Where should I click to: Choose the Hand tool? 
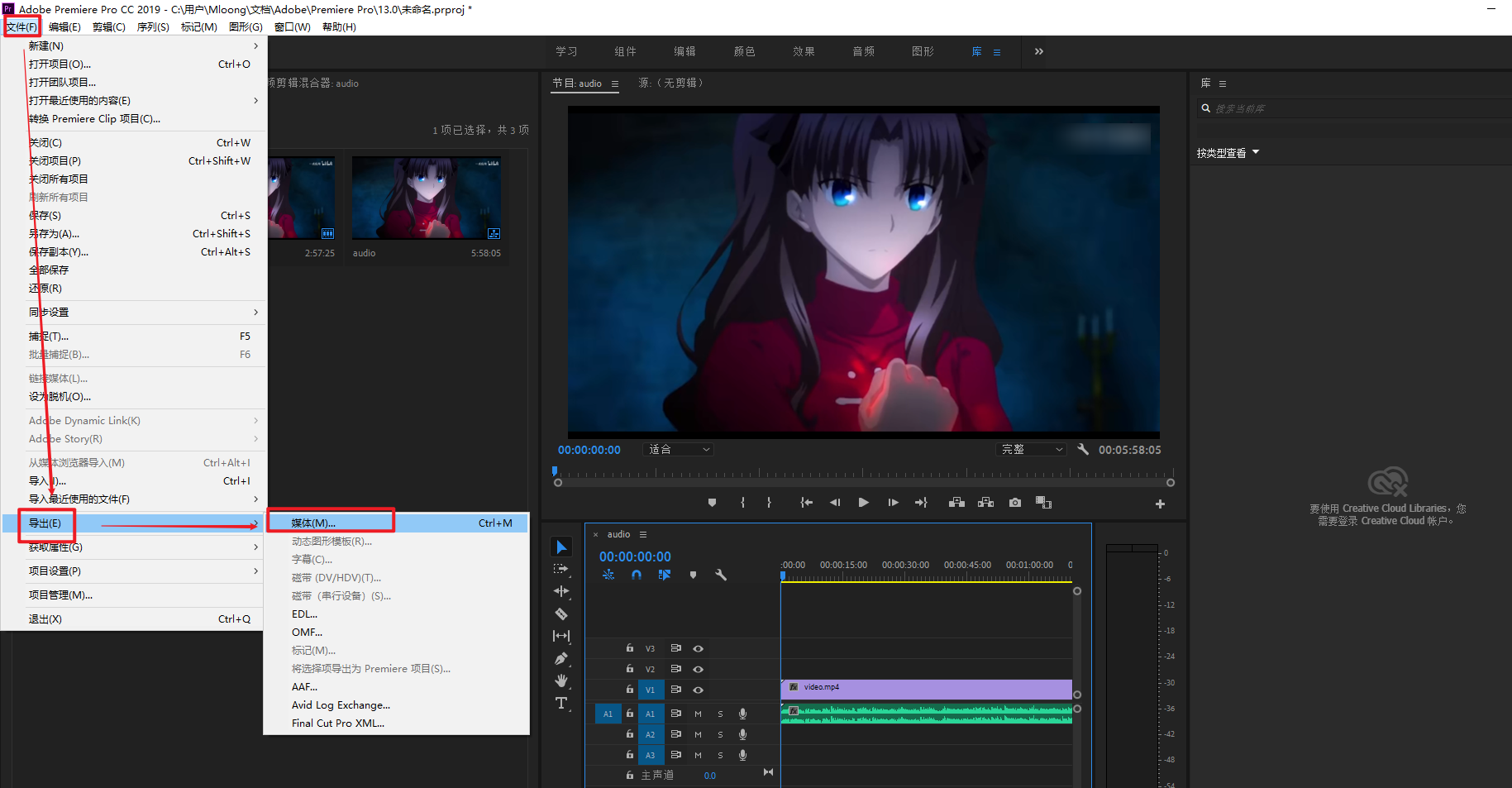(561, 681)
